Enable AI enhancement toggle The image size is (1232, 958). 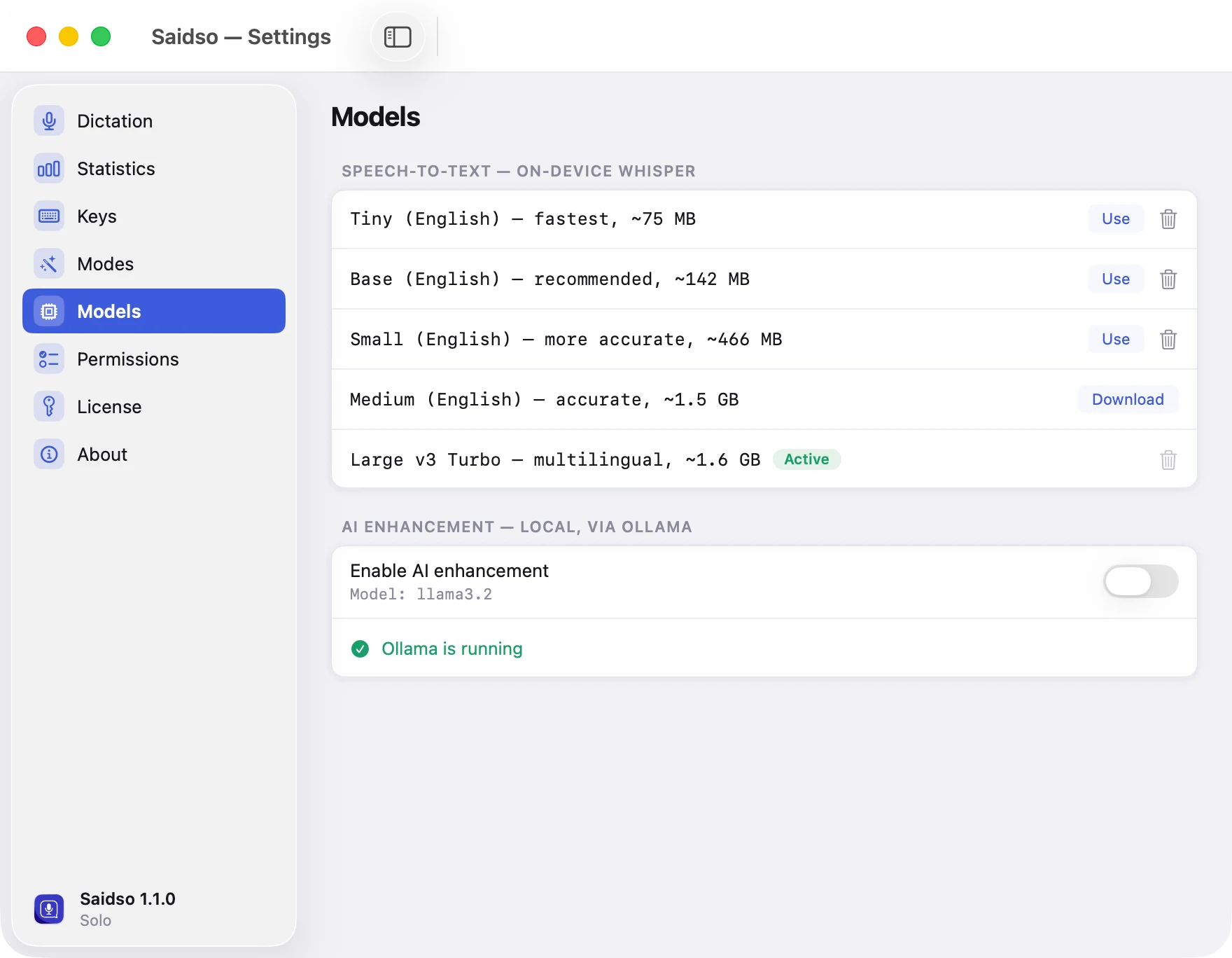point(1141,581)
